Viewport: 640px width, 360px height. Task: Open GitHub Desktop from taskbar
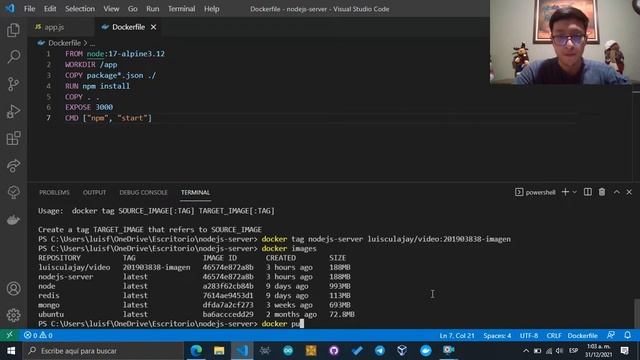point(334,351)
